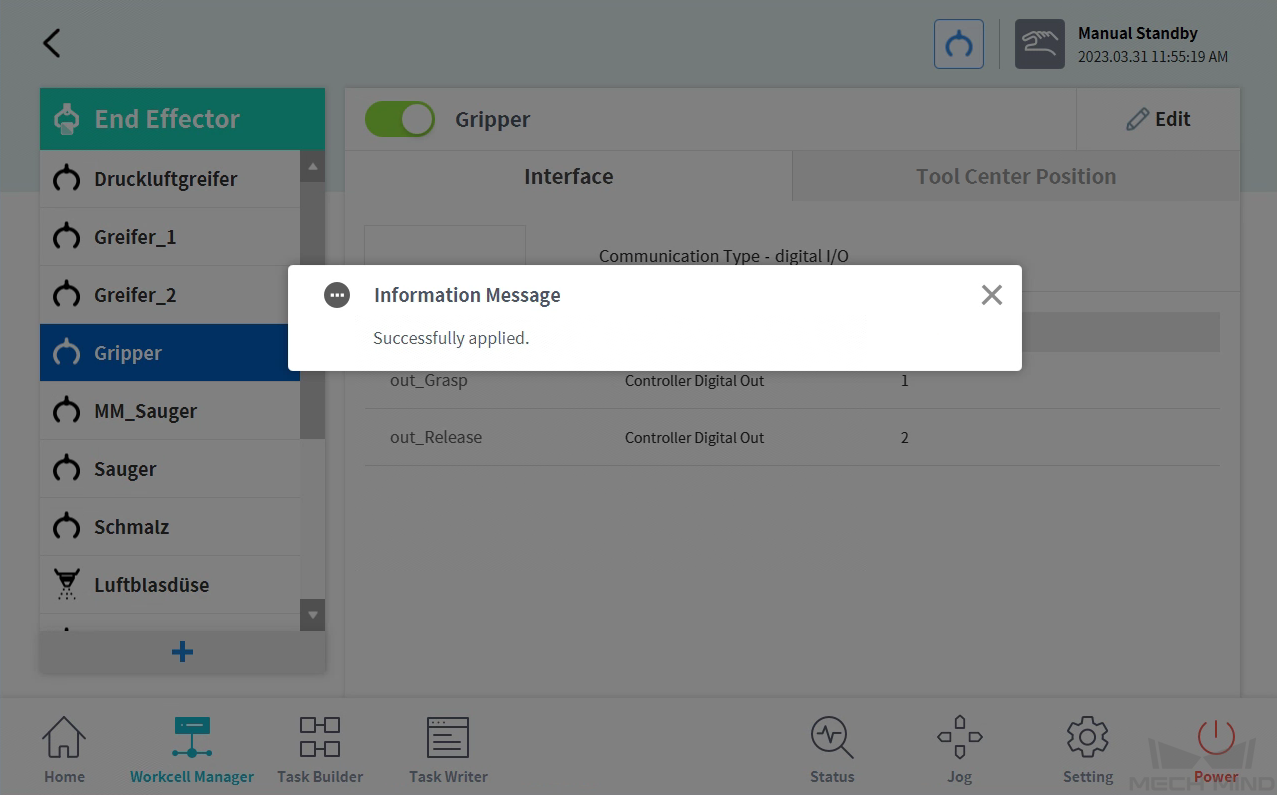Click the list scroll down arrow
The height and width of the screenshot is (795, 1277).
(x=313, y=616)
